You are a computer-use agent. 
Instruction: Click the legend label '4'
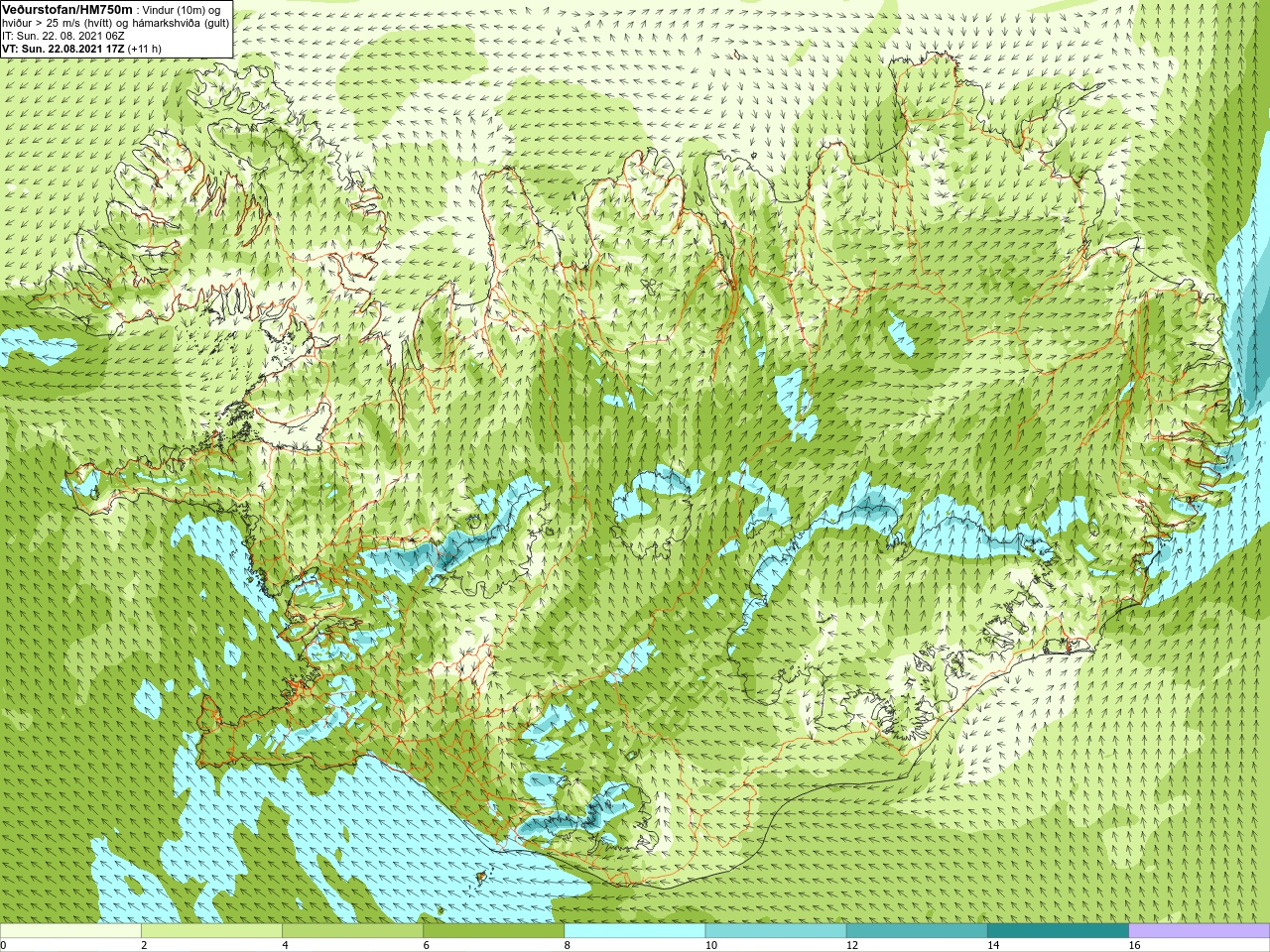[x=285, y=945]
